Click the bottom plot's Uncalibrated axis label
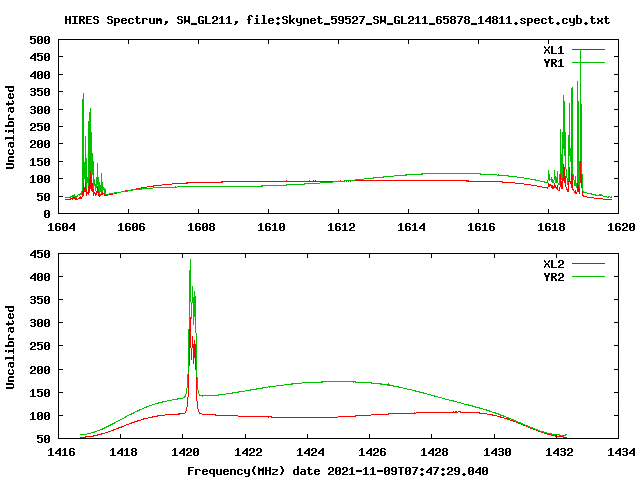Screen dimensions: 640x480 pos(10,347)
